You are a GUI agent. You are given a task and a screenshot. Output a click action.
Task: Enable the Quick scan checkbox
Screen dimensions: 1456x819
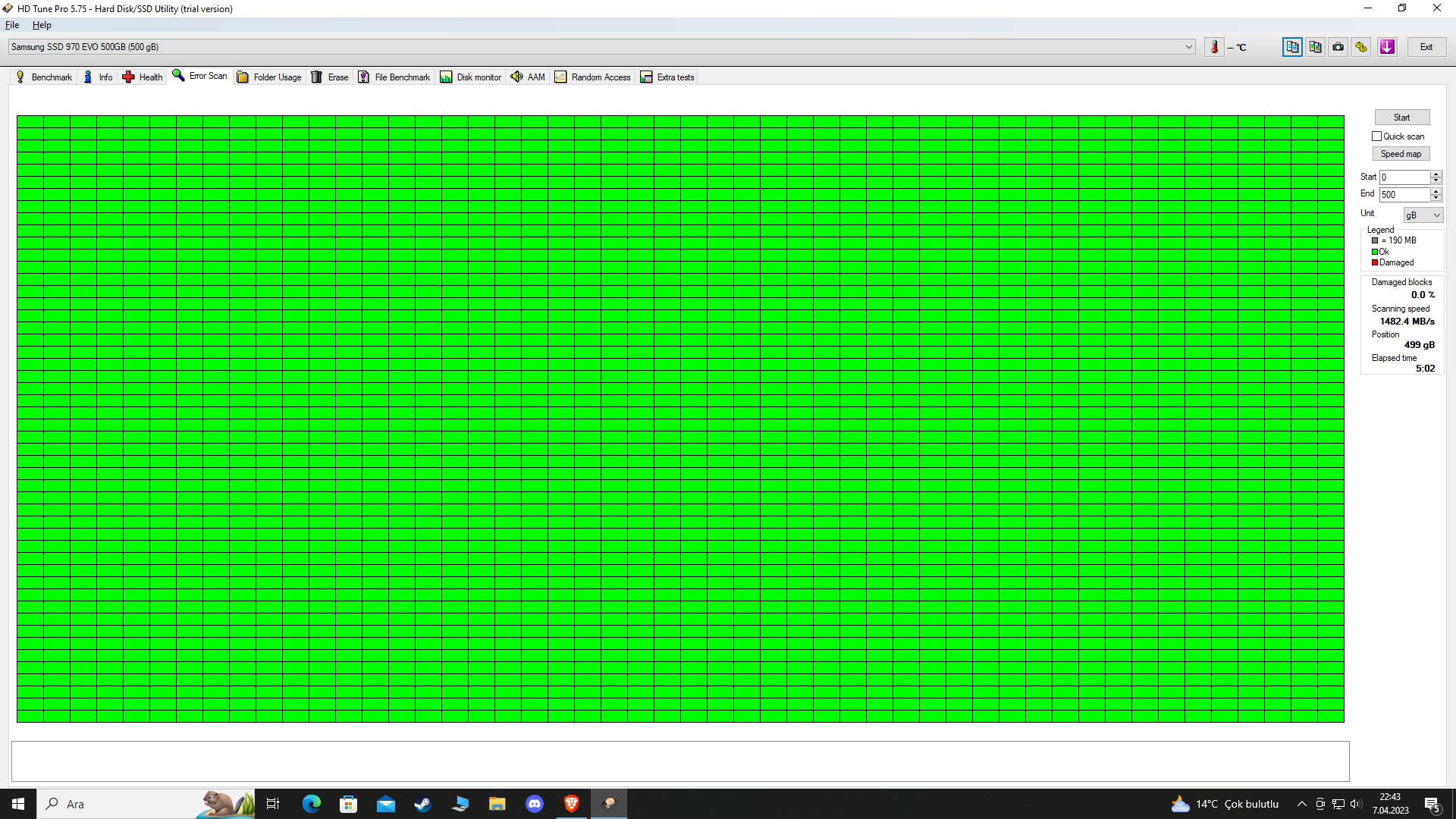1377,136
